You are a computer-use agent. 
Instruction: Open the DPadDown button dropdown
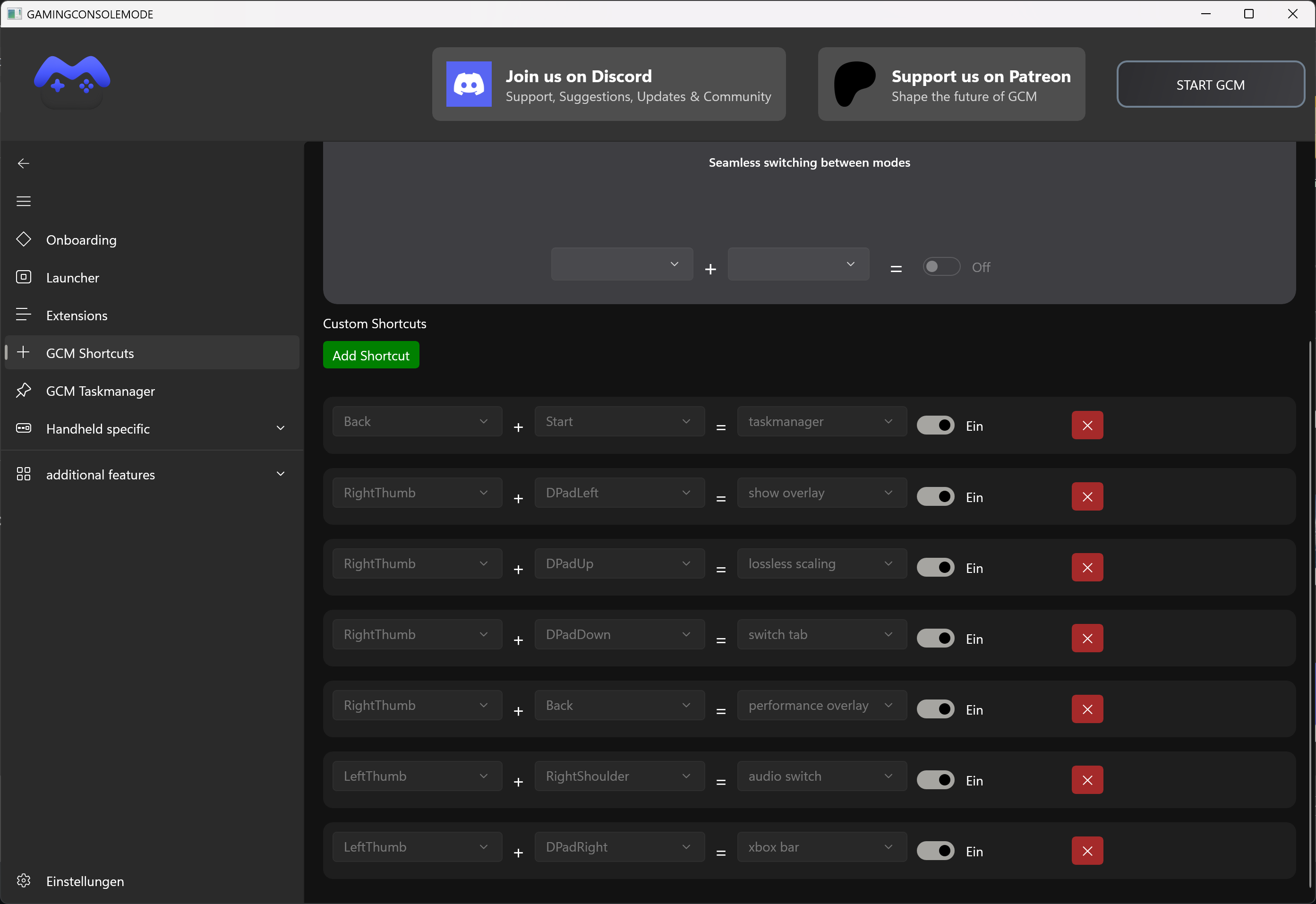coord(619,634)
